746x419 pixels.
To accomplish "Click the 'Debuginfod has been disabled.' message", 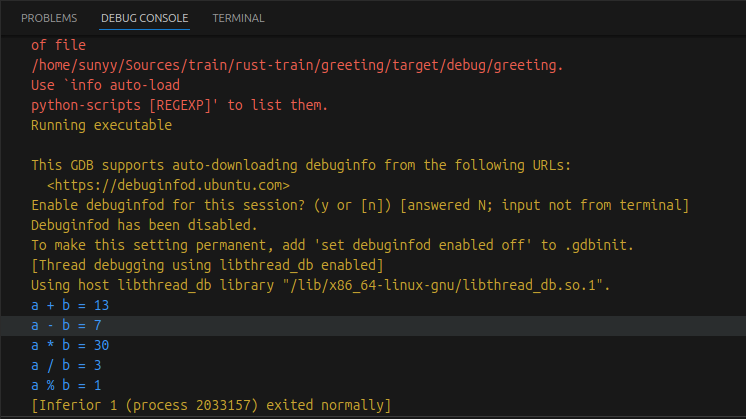I will tap(140, 225).
